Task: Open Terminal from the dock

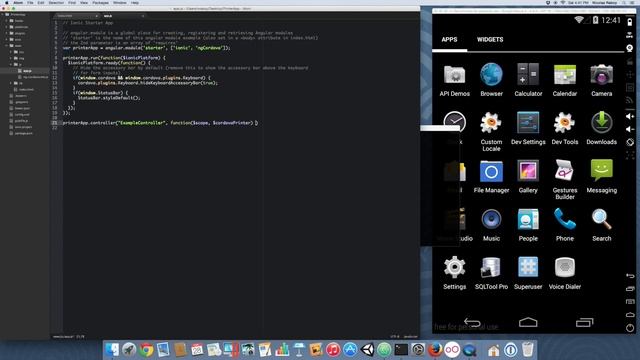Action: [x=401, y=350]
